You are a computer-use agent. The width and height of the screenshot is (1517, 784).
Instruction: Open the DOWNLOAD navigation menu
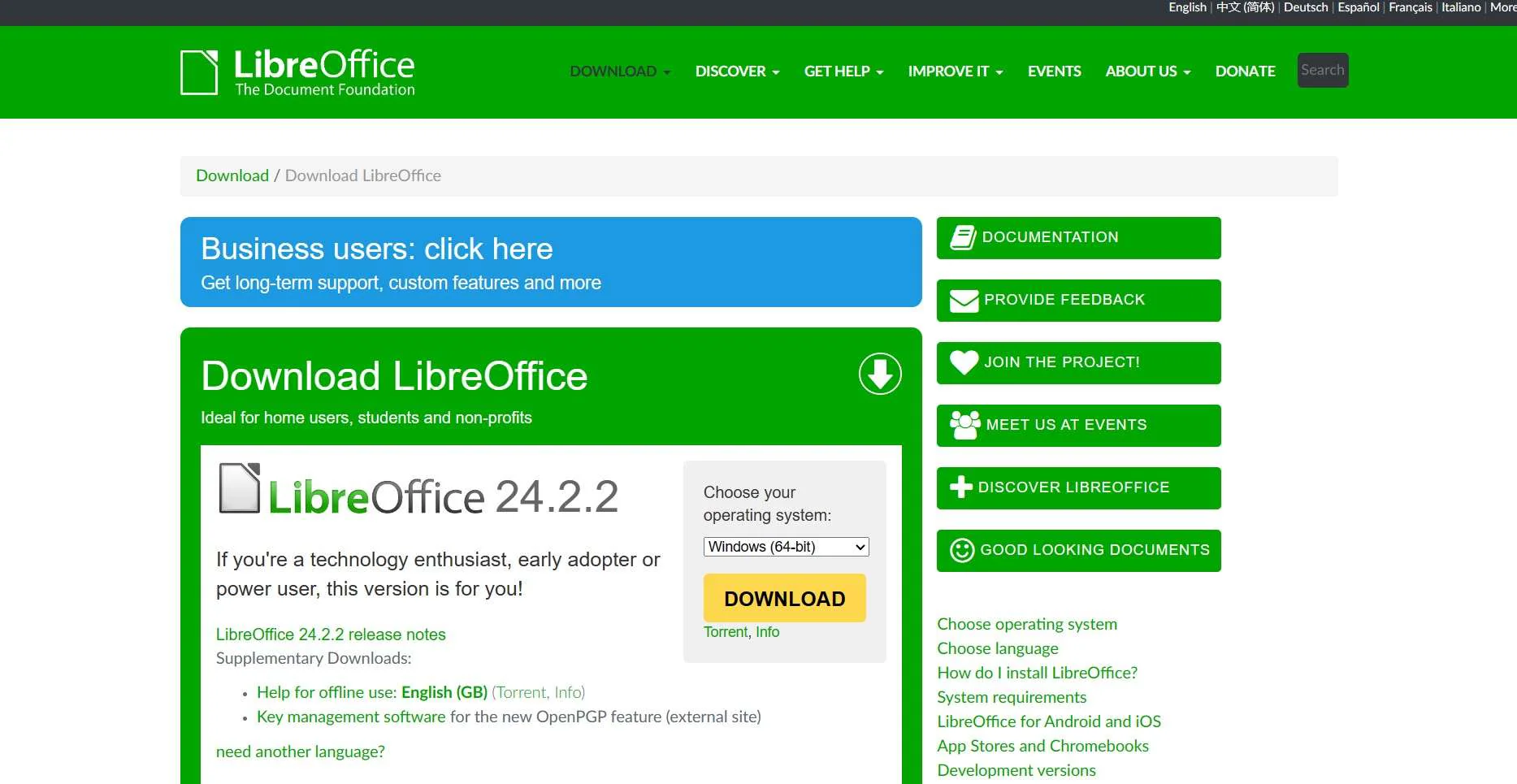(x=620, y=71)
